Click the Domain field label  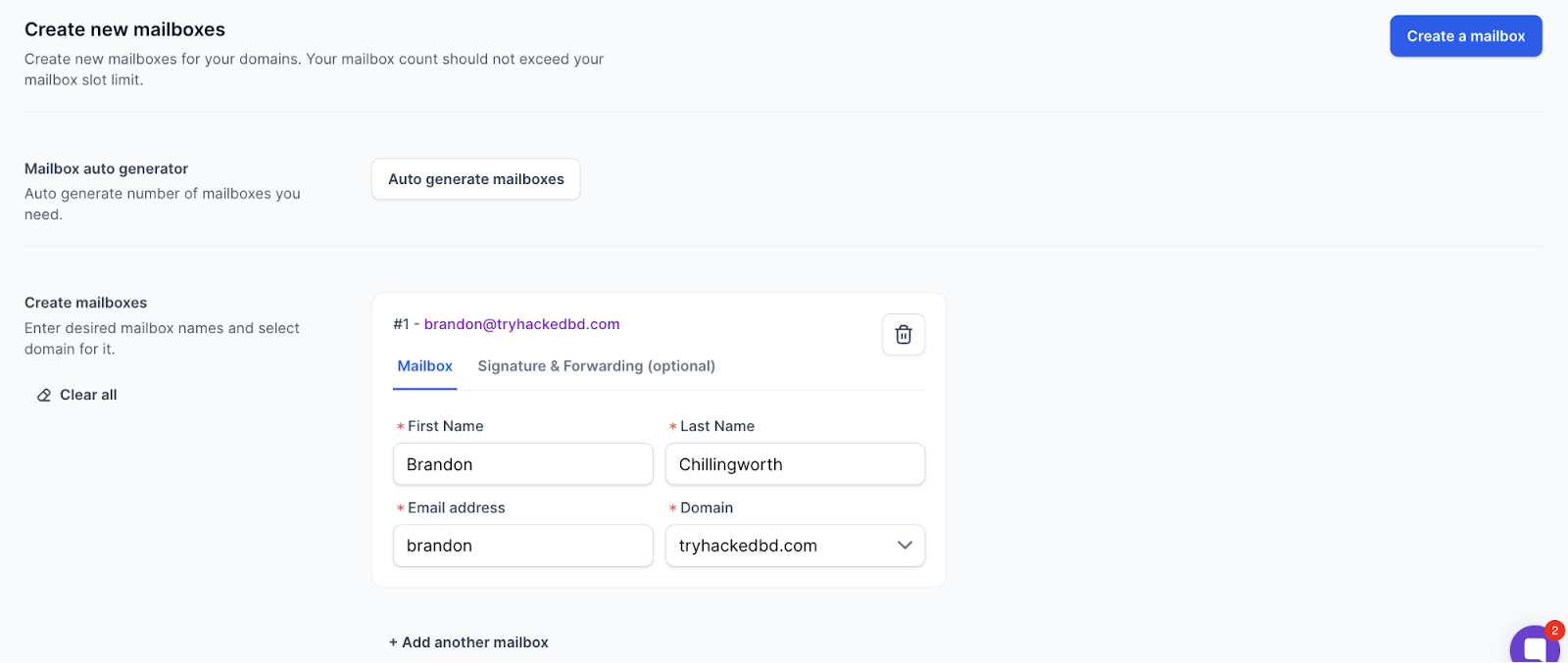707,507
